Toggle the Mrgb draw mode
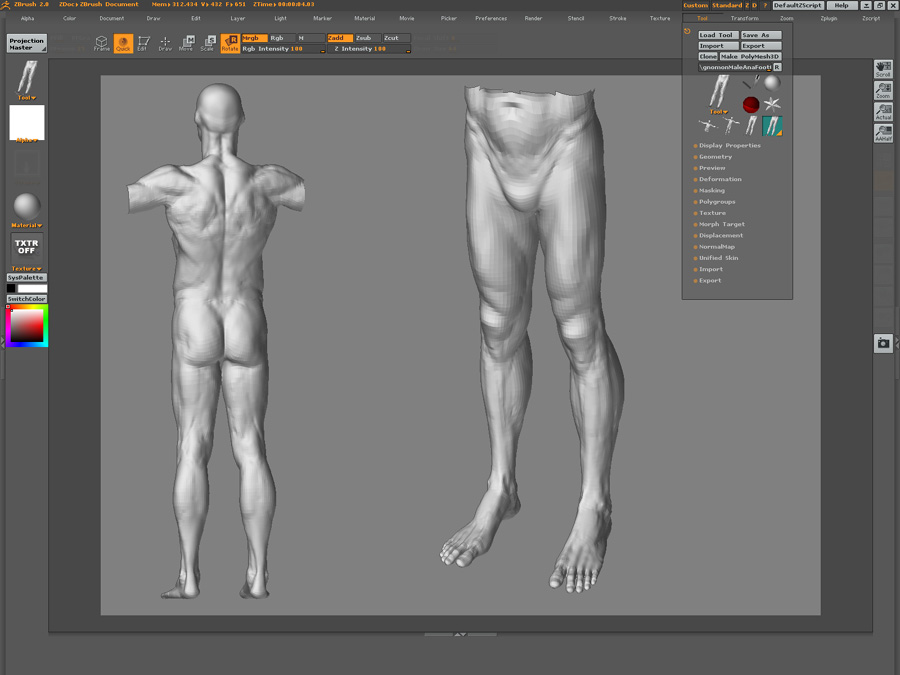The width and height of the screenshot is (900, 675). [254, 38]
